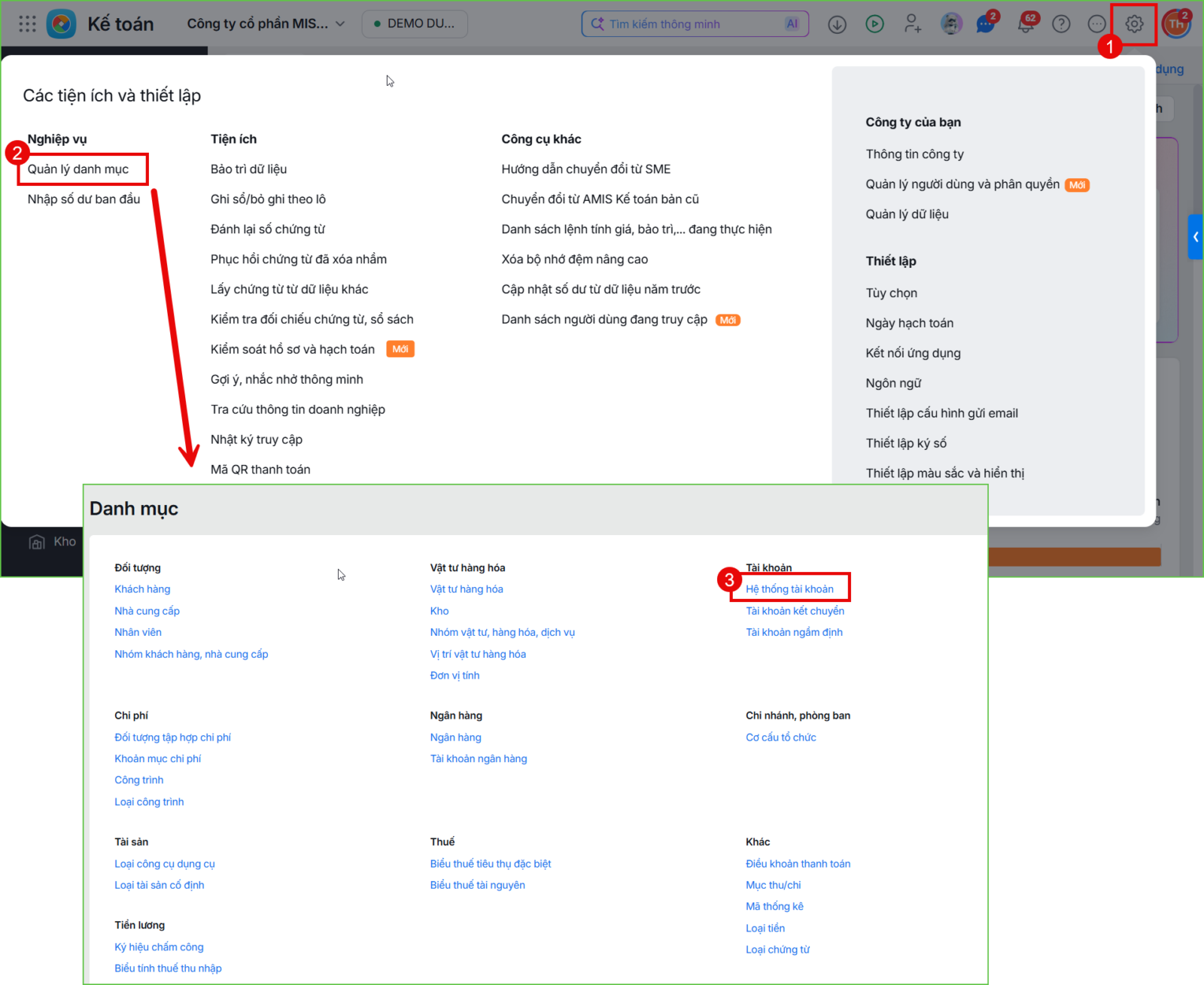Open the add user invite icon
The image size is (1204, 985).
coord(913,24)
